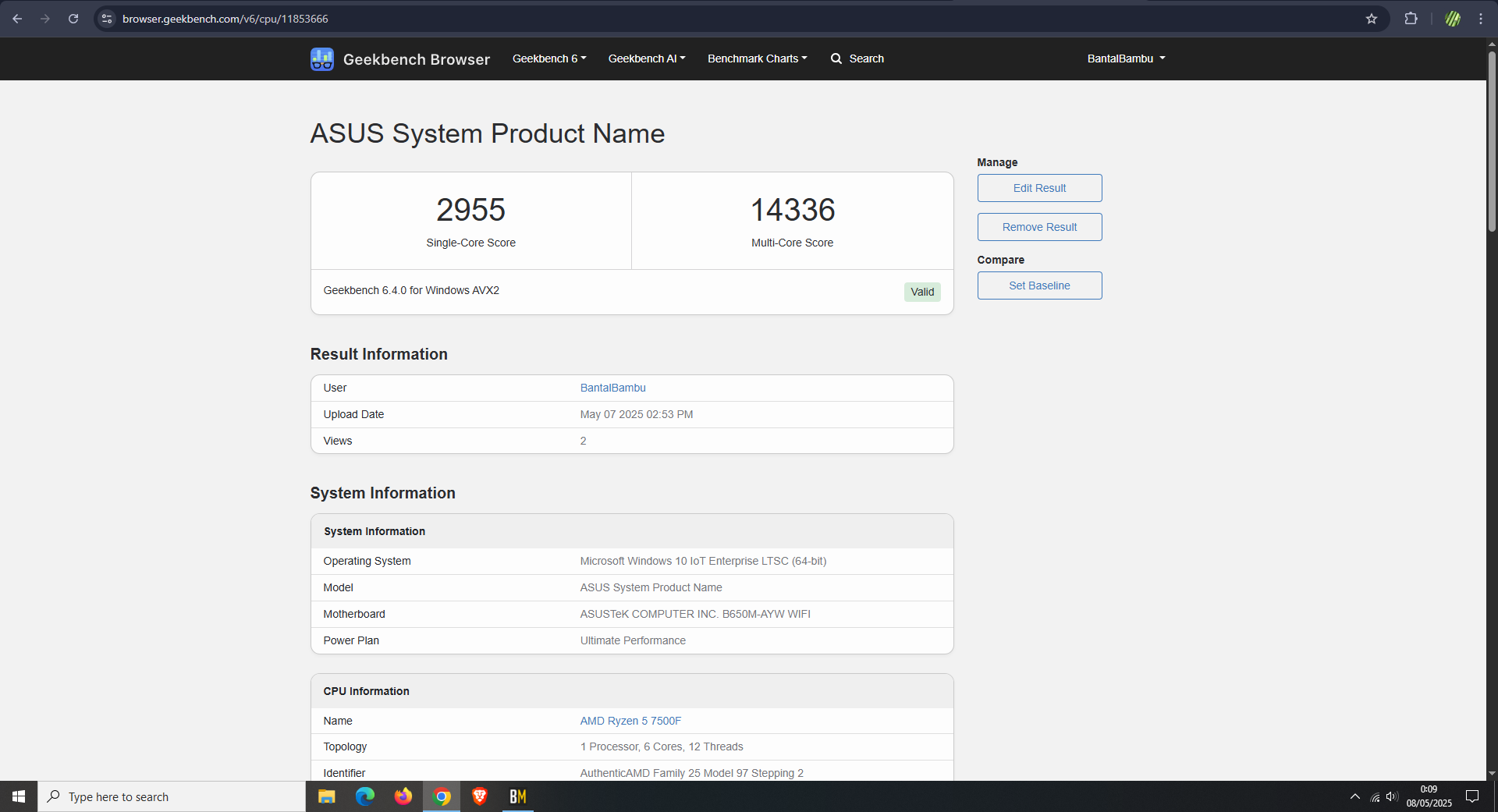Viewport: 1498px width, 812px height.
Task: Open the browser extensions puzzle icon
Action: 1411,19
